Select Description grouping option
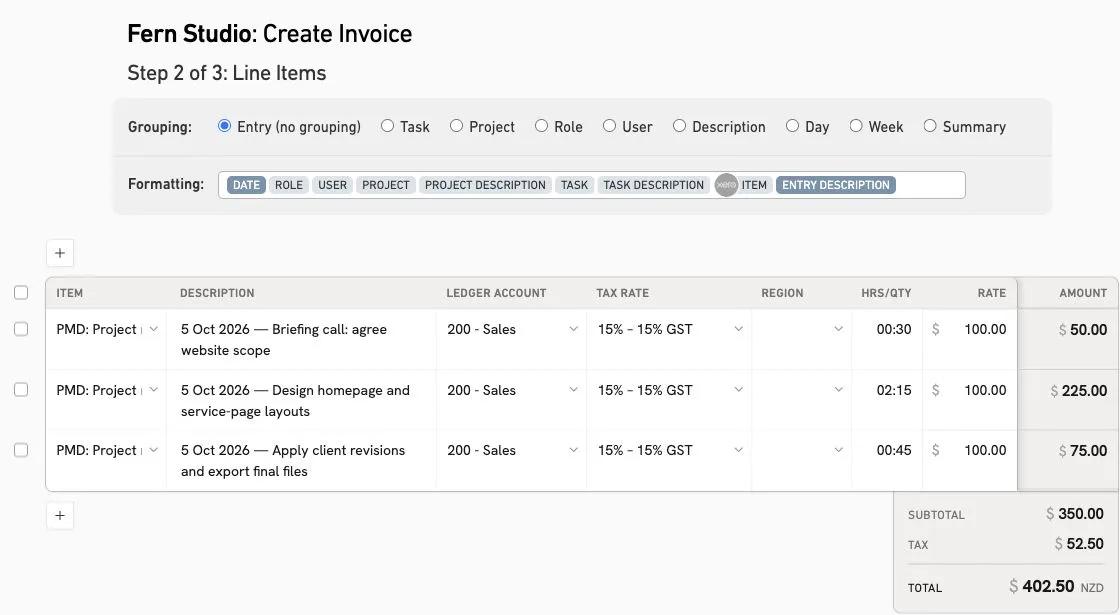1120x615 pixels. (x=679, y=126)
